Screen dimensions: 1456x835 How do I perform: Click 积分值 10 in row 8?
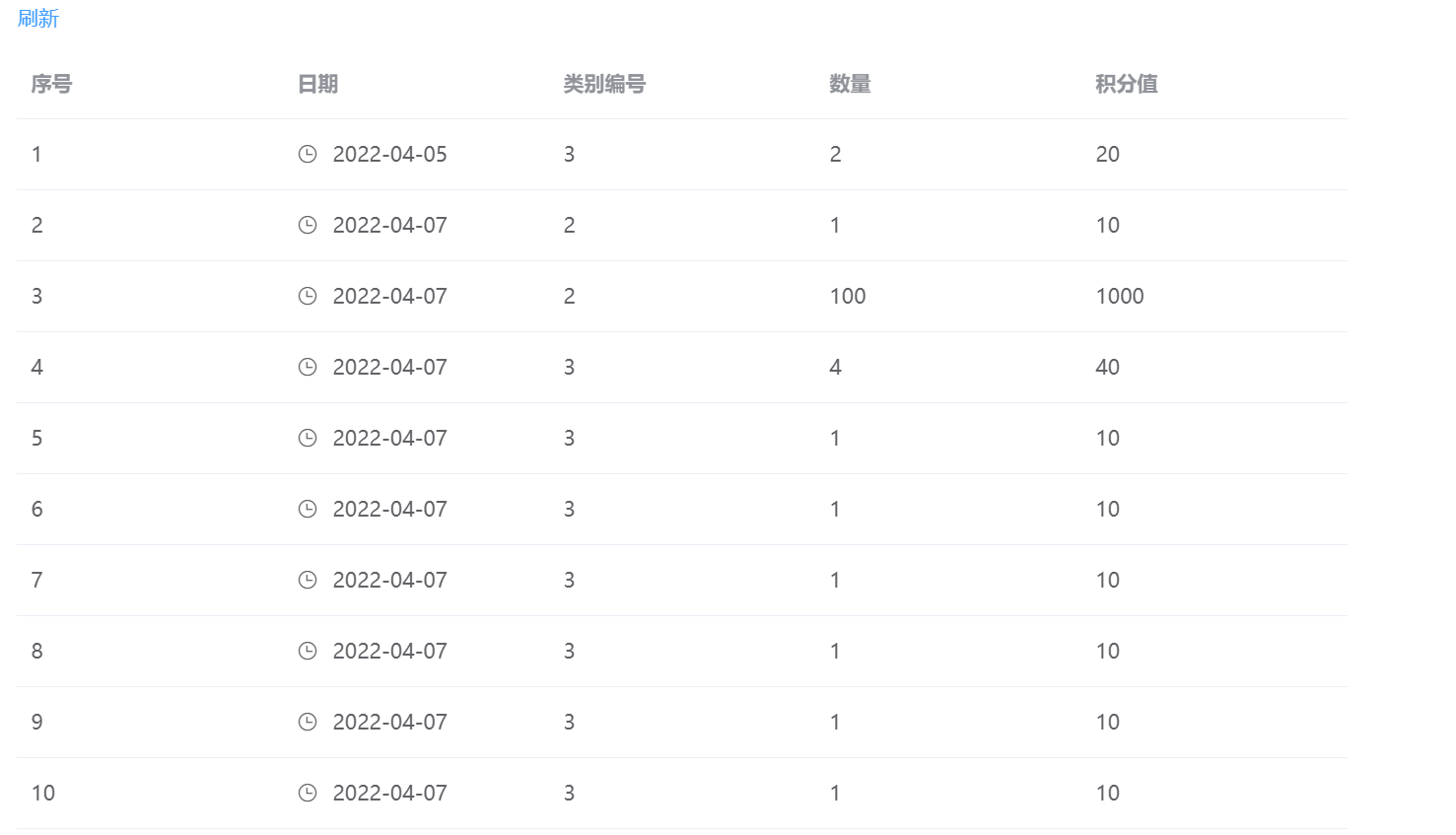coord(1108,651)
